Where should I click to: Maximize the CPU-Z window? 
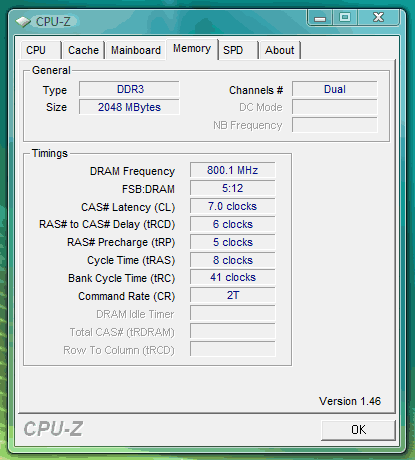pyautogui.click(x=345, y=18)
